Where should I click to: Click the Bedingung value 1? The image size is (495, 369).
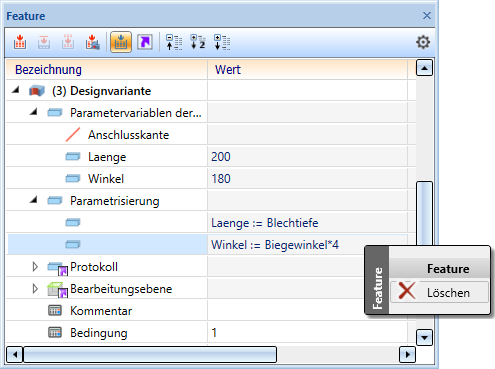pos(214,333)
